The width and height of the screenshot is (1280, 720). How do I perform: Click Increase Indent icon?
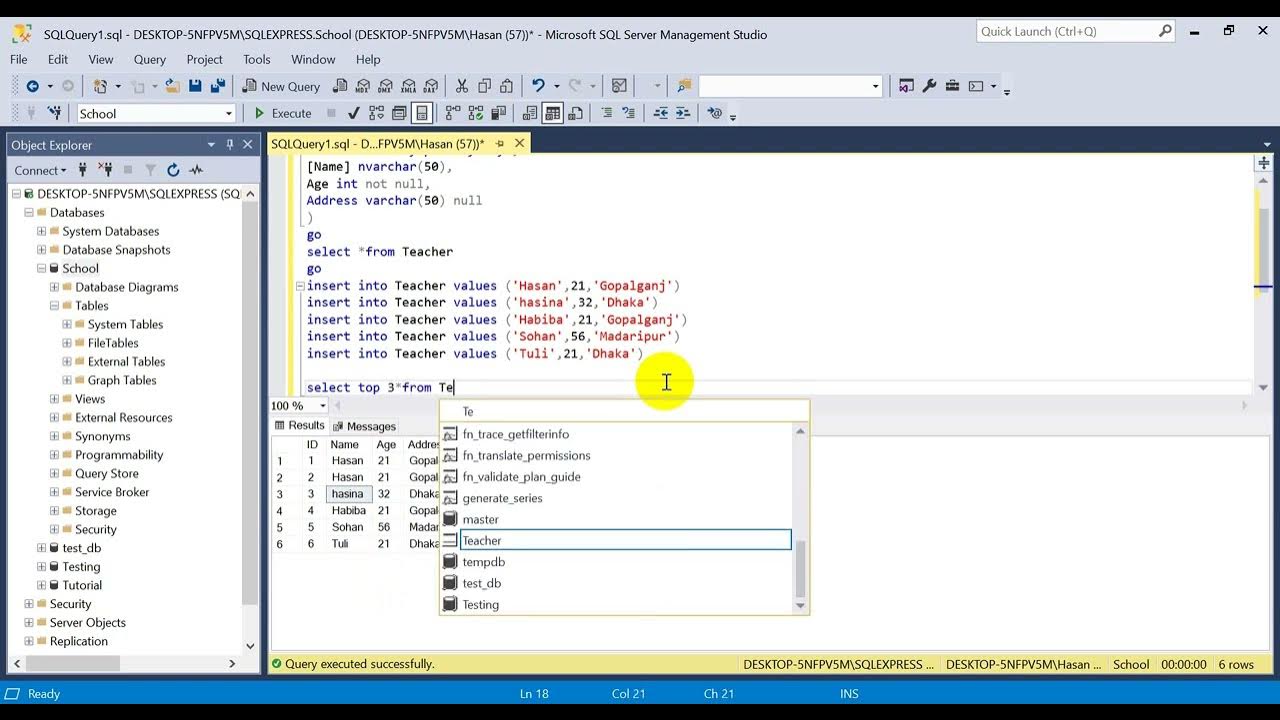point(682,113)
